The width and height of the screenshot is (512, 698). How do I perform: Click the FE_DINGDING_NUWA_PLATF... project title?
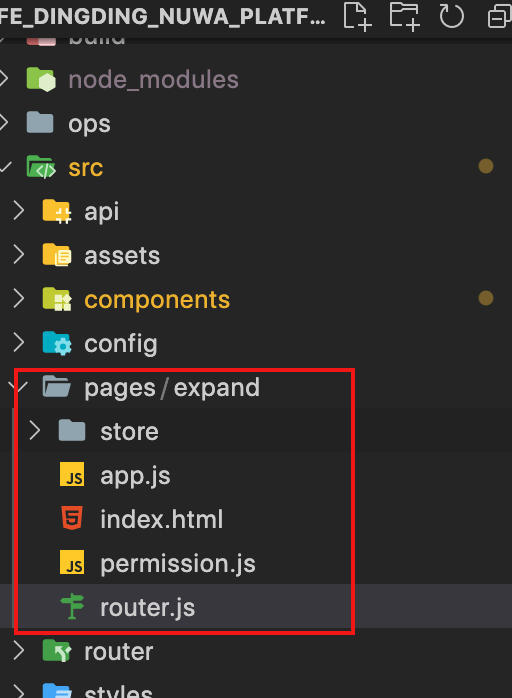tap(162, 16)
